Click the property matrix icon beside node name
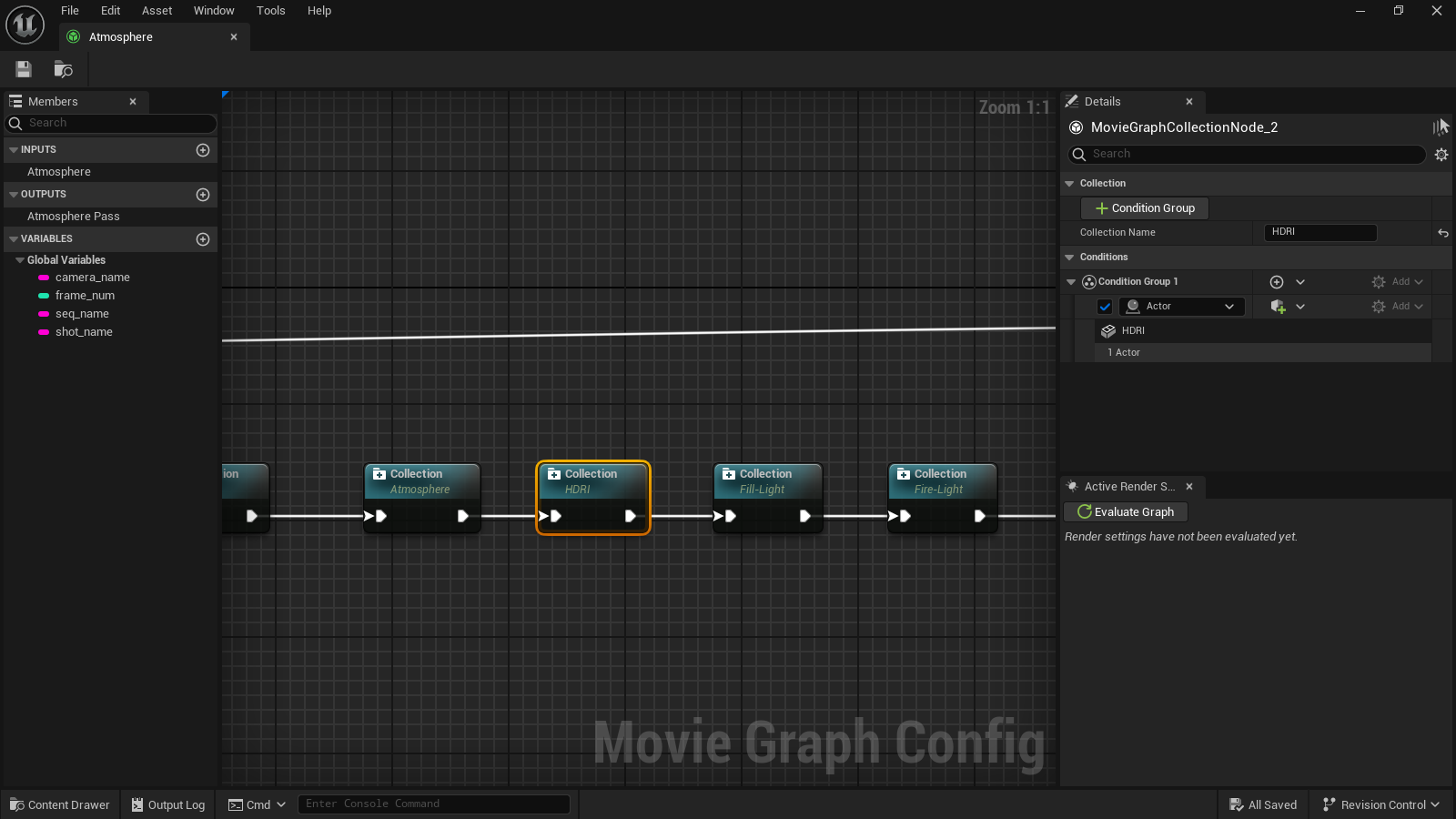The height and width of the screenshot is (819, 1456). (x=1440, y=127)
